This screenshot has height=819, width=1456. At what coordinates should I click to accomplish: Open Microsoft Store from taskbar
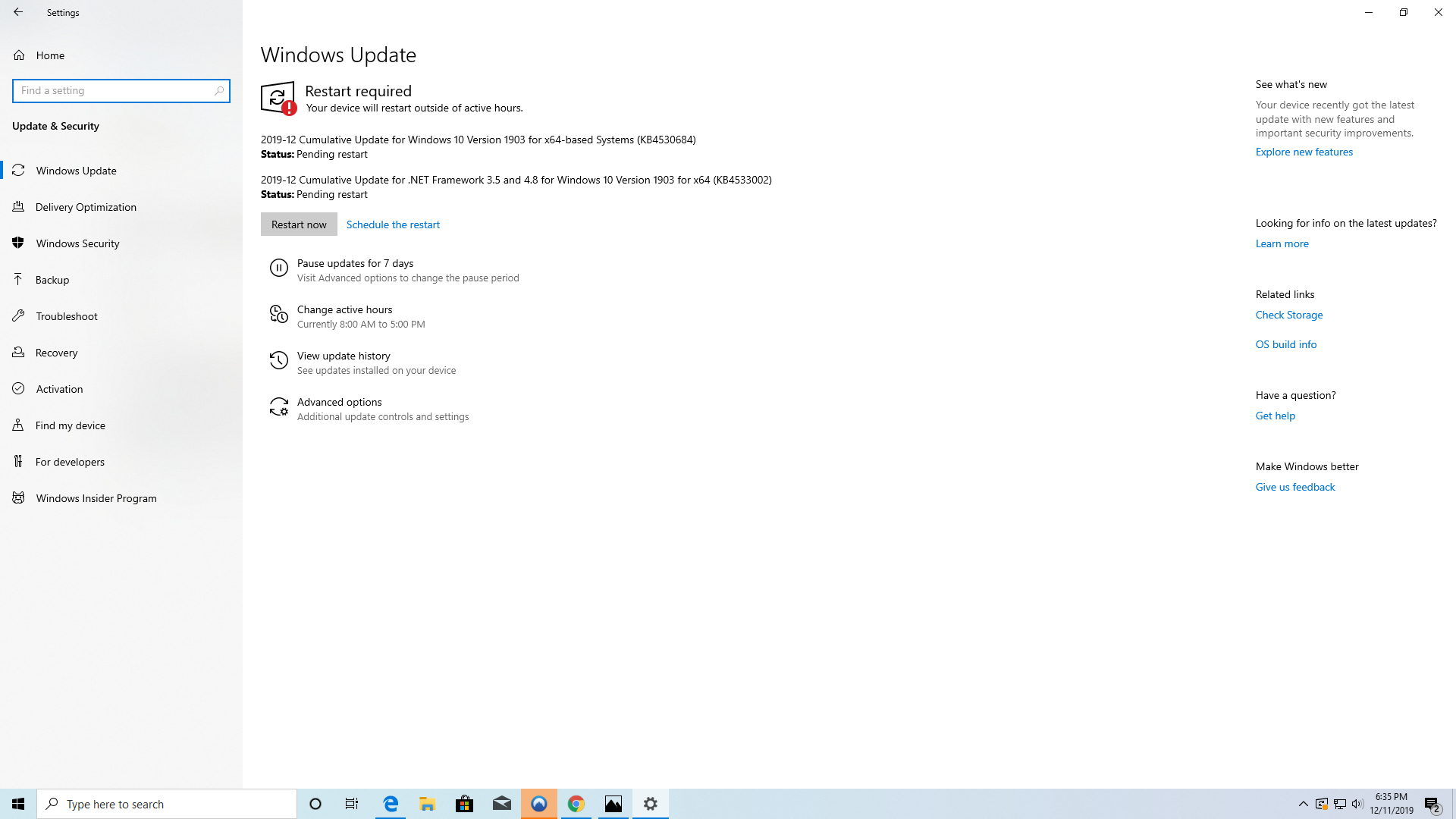[x=465, y=804]
